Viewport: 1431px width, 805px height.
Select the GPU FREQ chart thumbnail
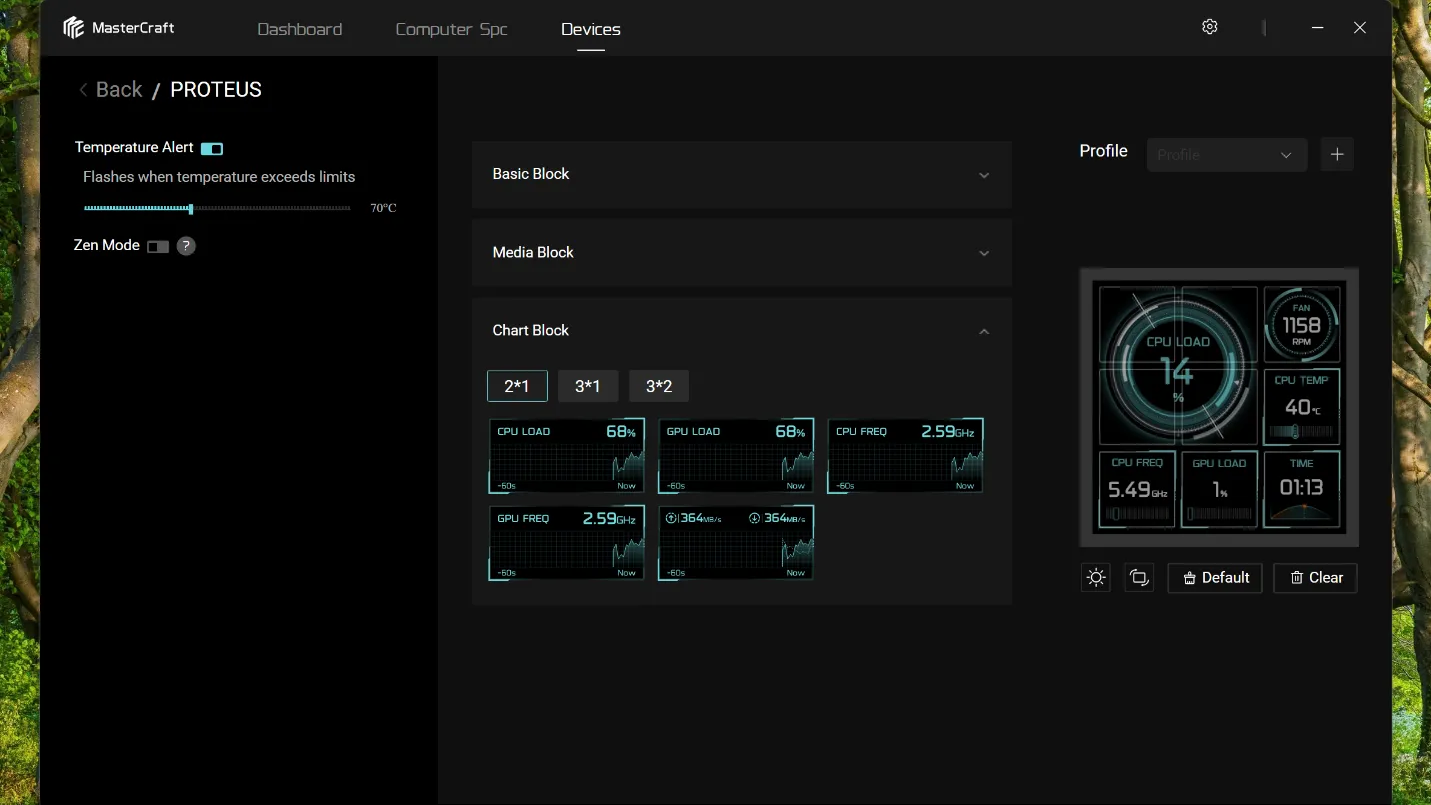(567, 543)
